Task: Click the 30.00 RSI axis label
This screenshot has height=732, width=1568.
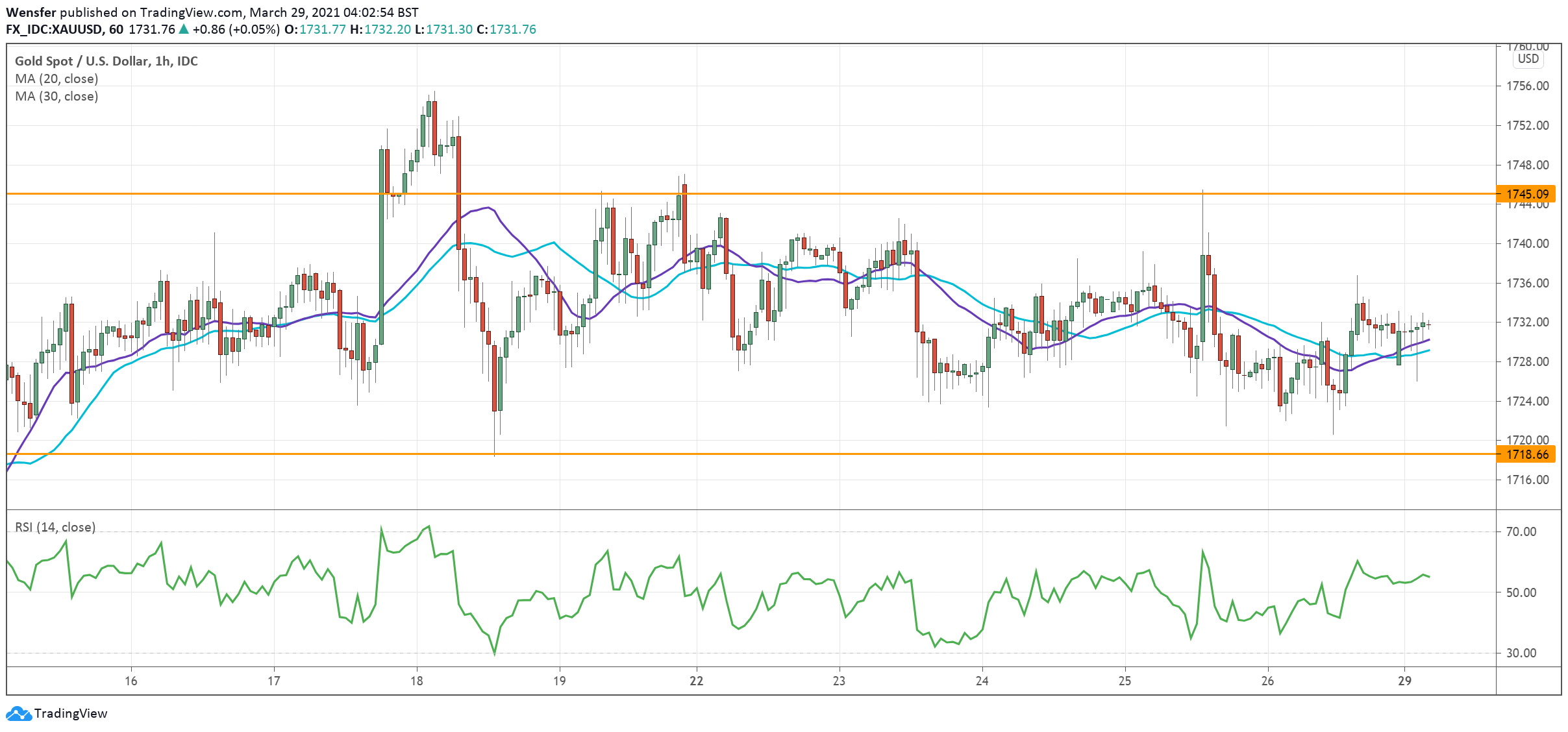Action: 1521,653
